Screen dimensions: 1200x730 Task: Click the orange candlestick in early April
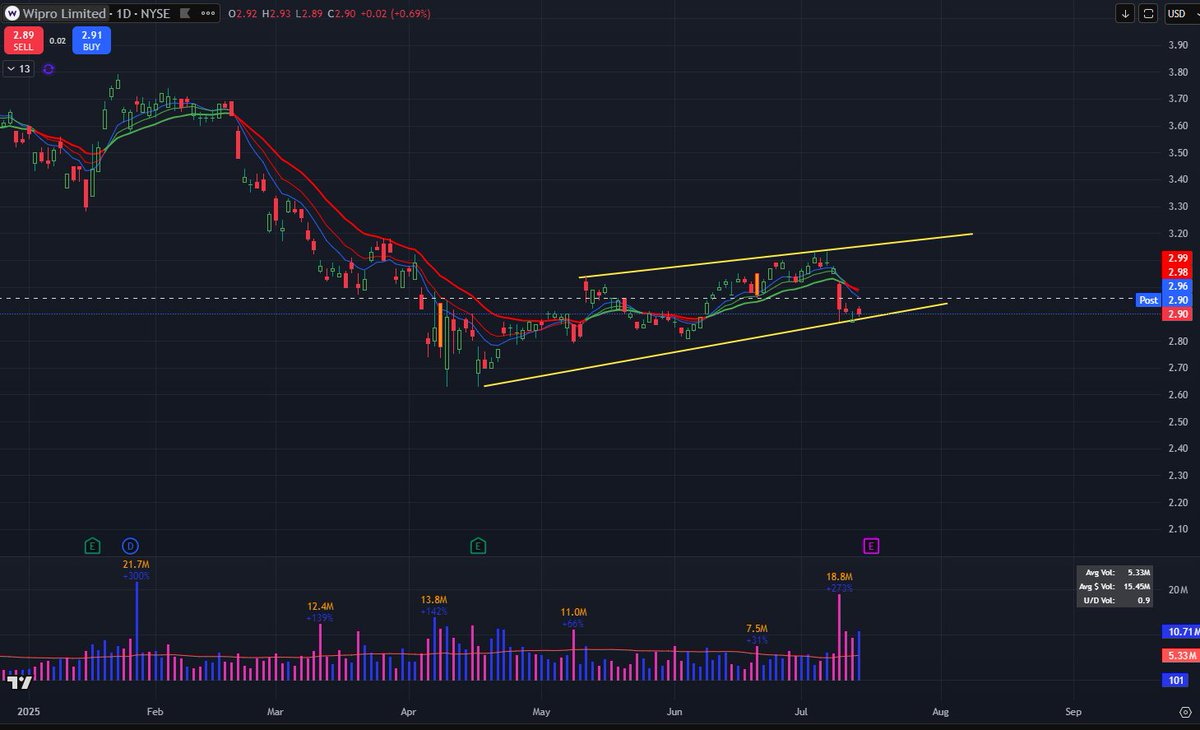point(440,325)
